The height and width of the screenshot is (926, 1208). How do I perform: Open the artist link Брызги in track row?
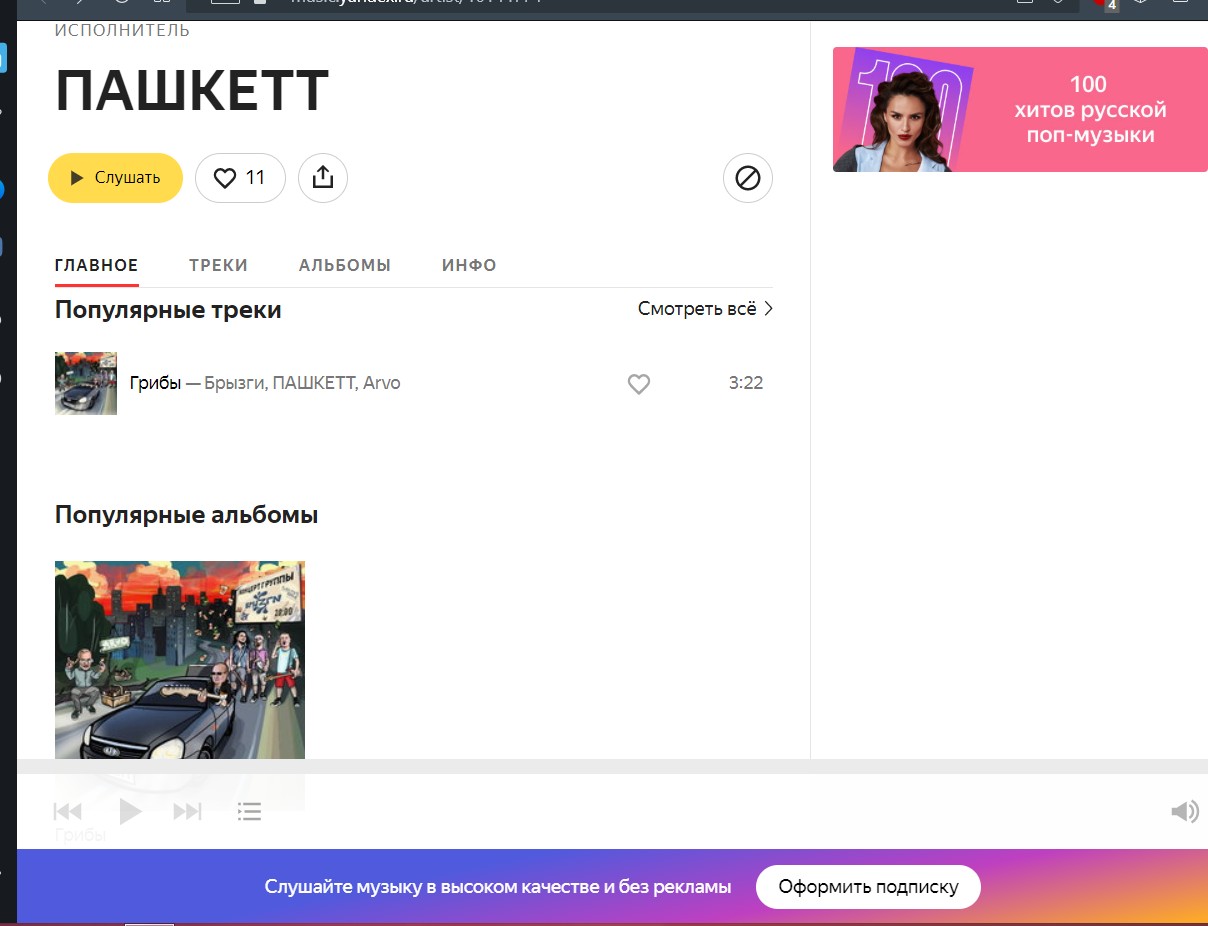pyautogui.click(x=235, y=383)
